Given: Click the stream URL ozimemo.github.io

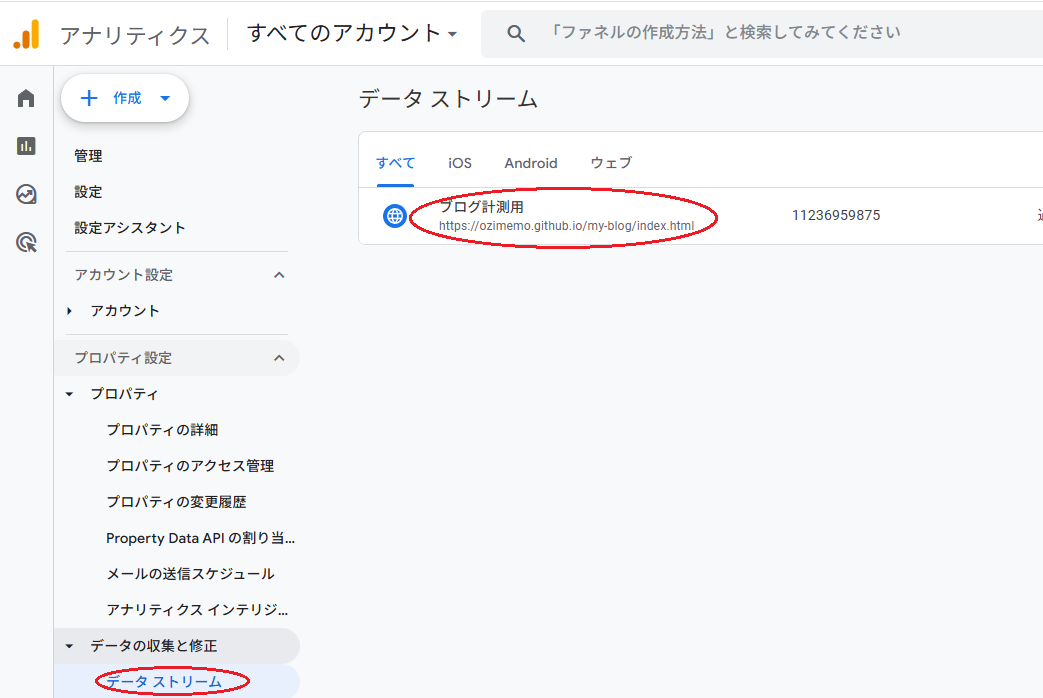Looking at the screenshot, I should pyautogui.click(x=566, y=226).
